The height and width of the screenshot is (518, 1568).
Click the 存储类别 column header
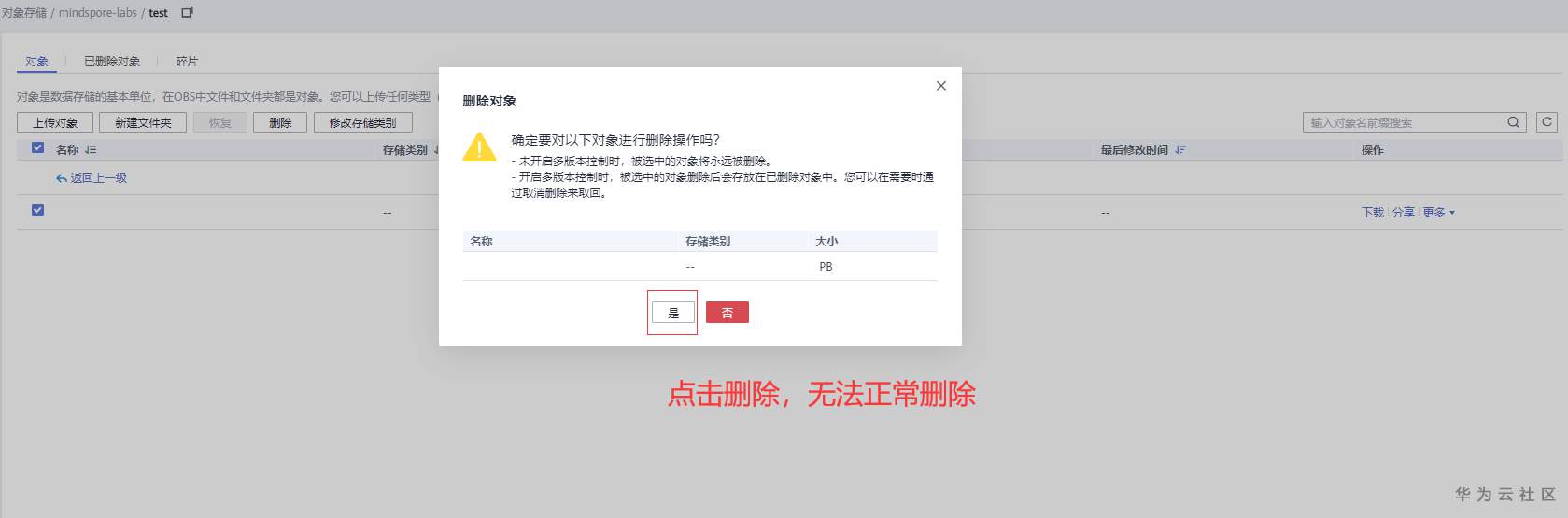click(404, 149)
